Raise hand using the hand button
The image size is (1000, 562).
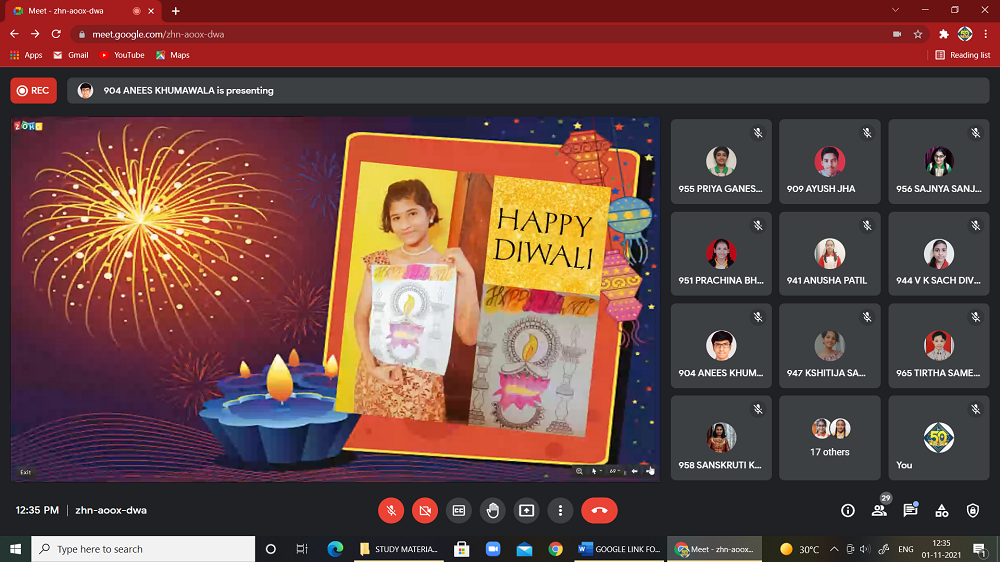click(x=493, y=510)
